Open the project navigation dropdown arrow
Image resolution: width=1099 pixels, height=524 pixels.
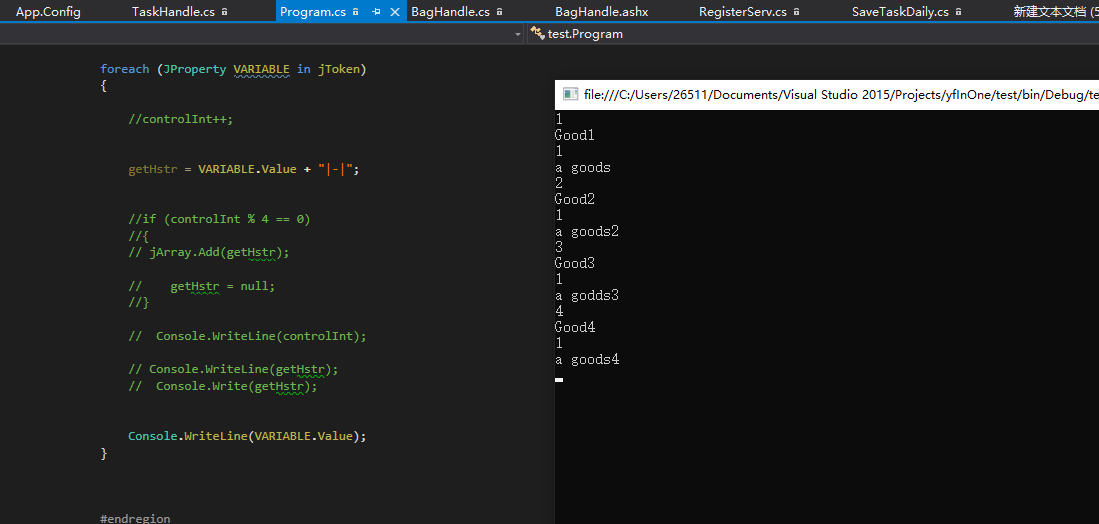[x=518, y=34]
